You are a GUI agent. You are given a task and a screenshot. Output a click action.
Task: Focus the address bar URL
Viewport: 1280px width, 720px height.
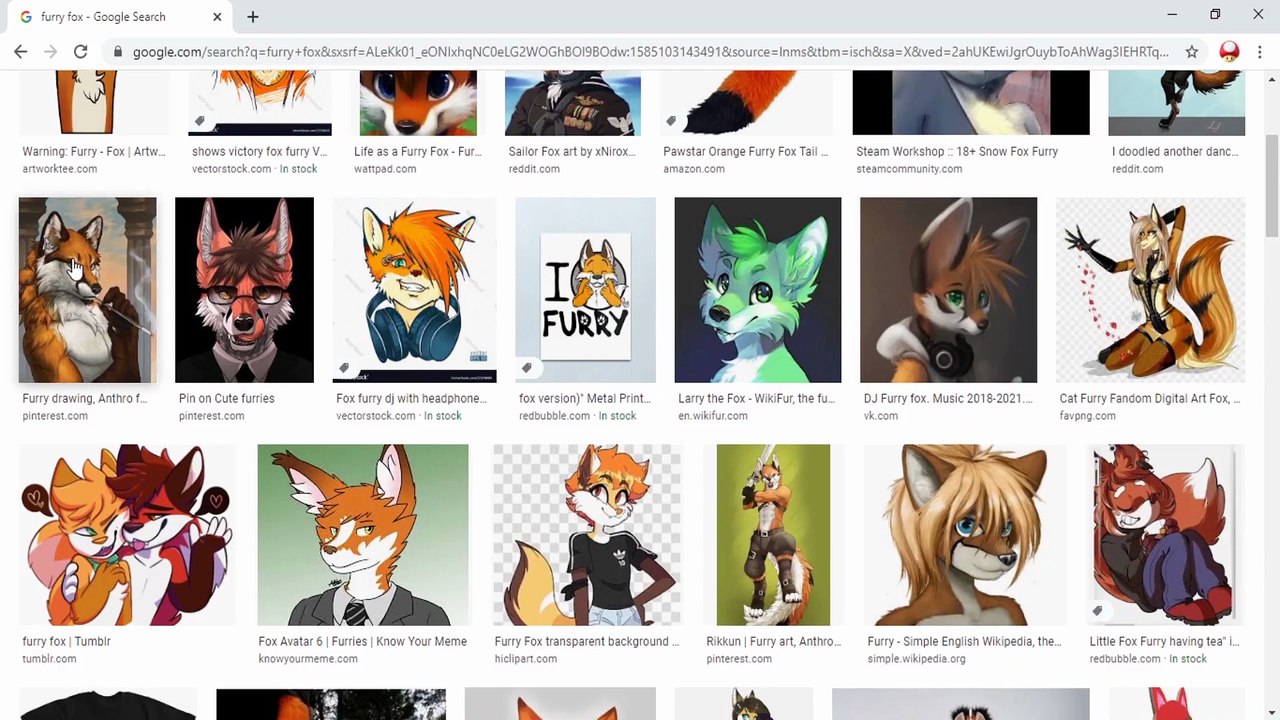[650, 52]
